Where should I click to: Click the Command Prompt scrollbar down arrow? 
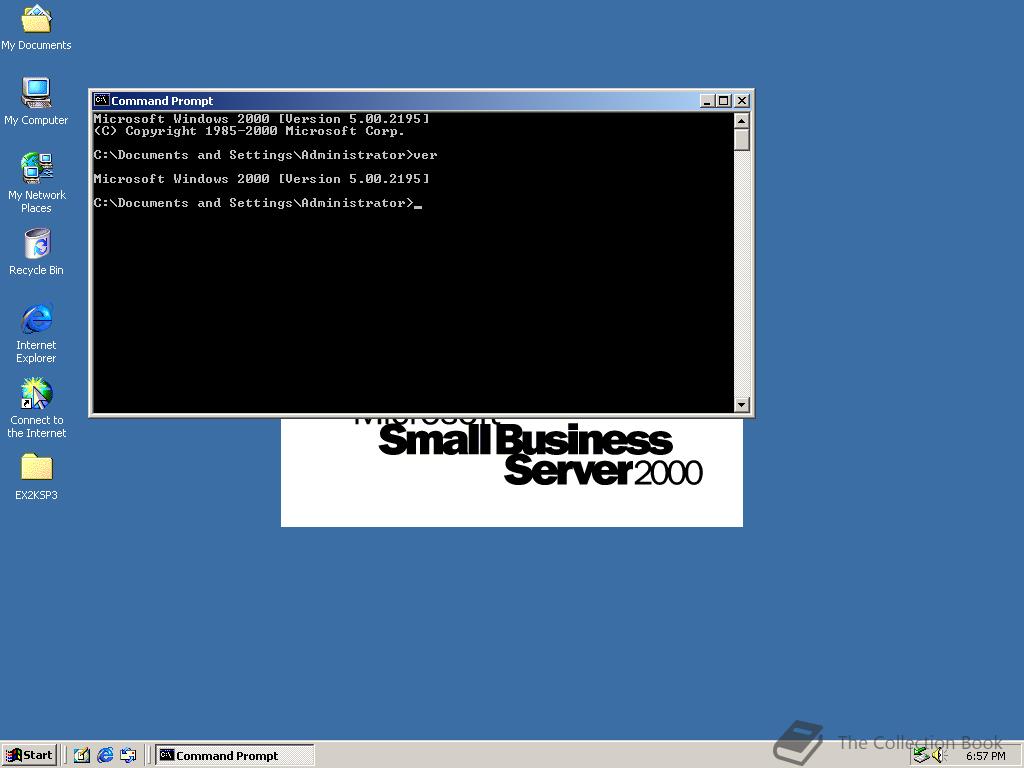pyautogui.click(x=741, y=404)
